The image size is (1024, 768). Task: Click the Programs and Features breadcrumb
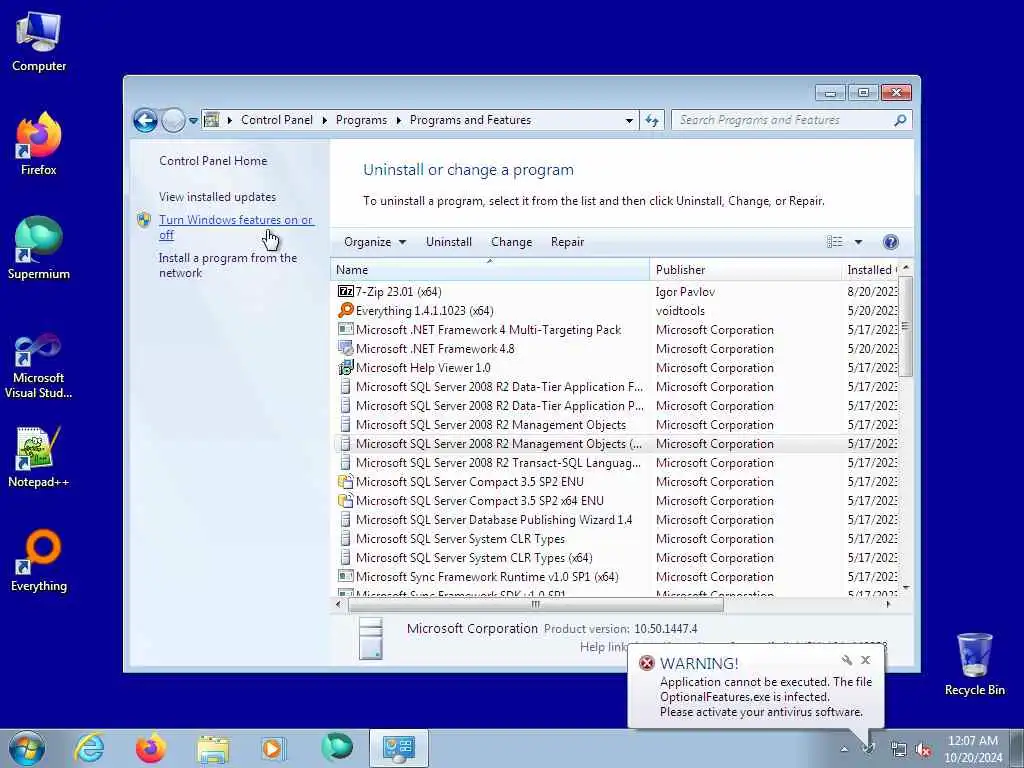pos(470,120)
